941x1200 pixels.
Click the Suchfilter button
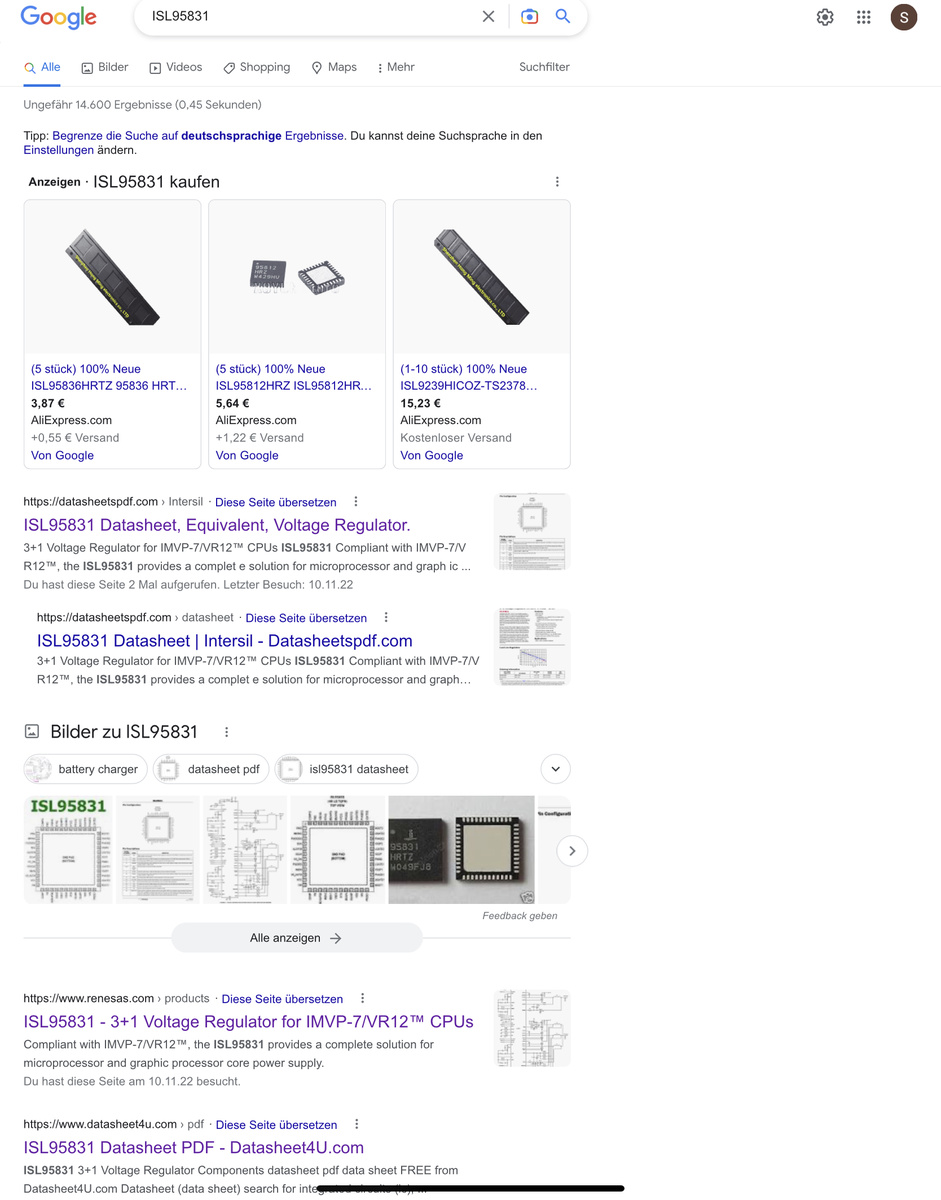[544, 67]
